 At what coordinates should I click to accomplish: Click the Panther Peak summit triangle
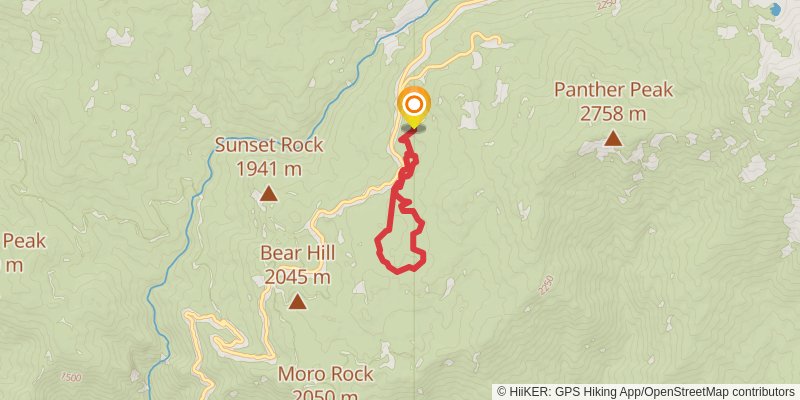[x=613, y=138]
